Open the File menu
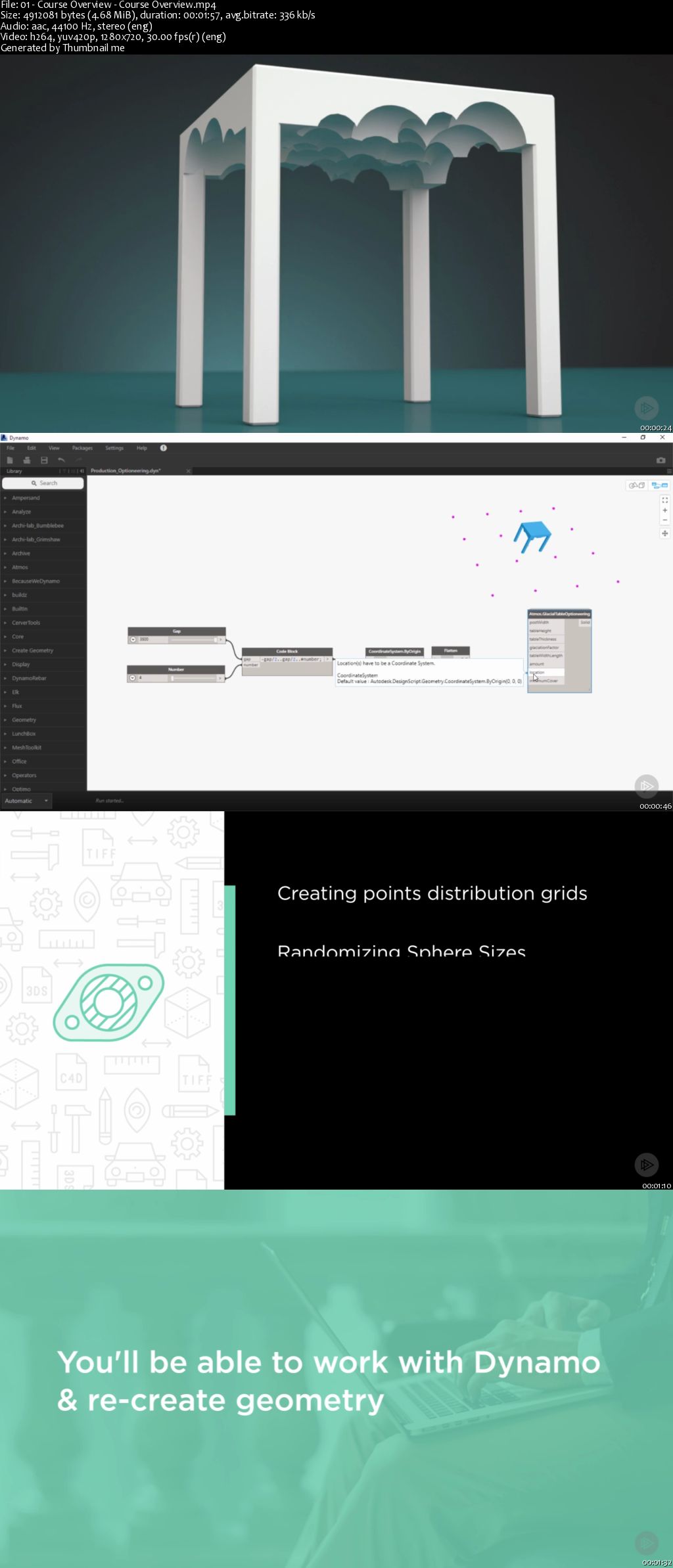 click(11, 448)
